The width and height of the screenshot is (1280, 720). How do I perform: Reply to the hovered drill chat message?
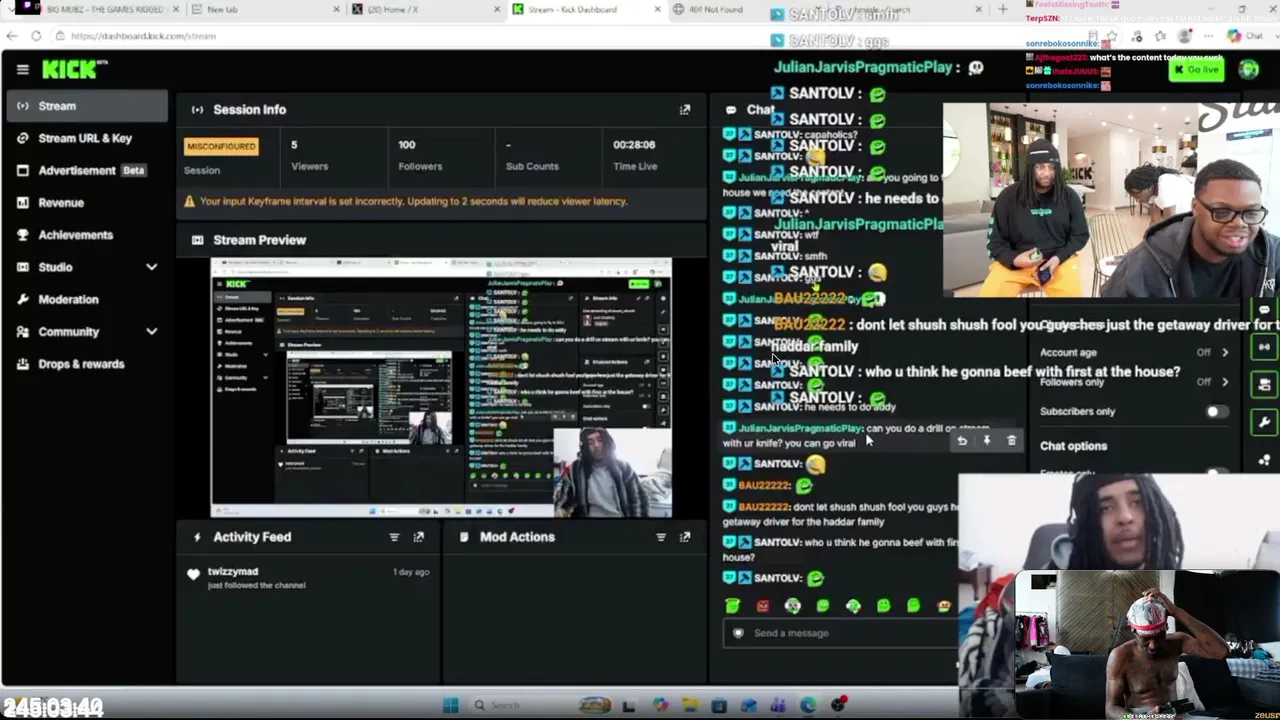coord(962,440)
